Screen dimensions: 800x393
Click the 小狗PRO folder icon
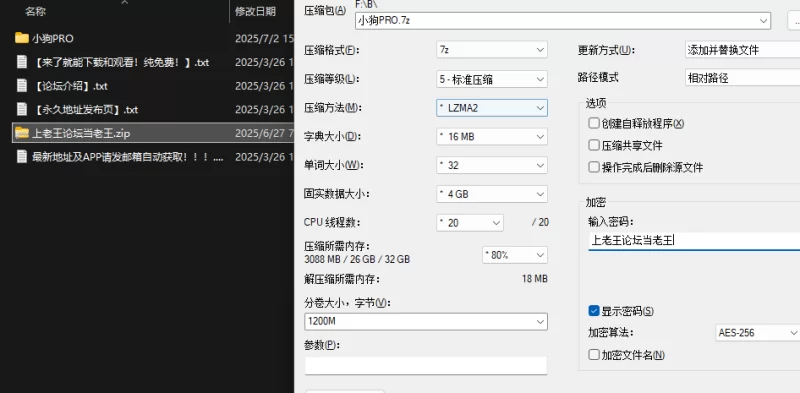tap(21, 38)
